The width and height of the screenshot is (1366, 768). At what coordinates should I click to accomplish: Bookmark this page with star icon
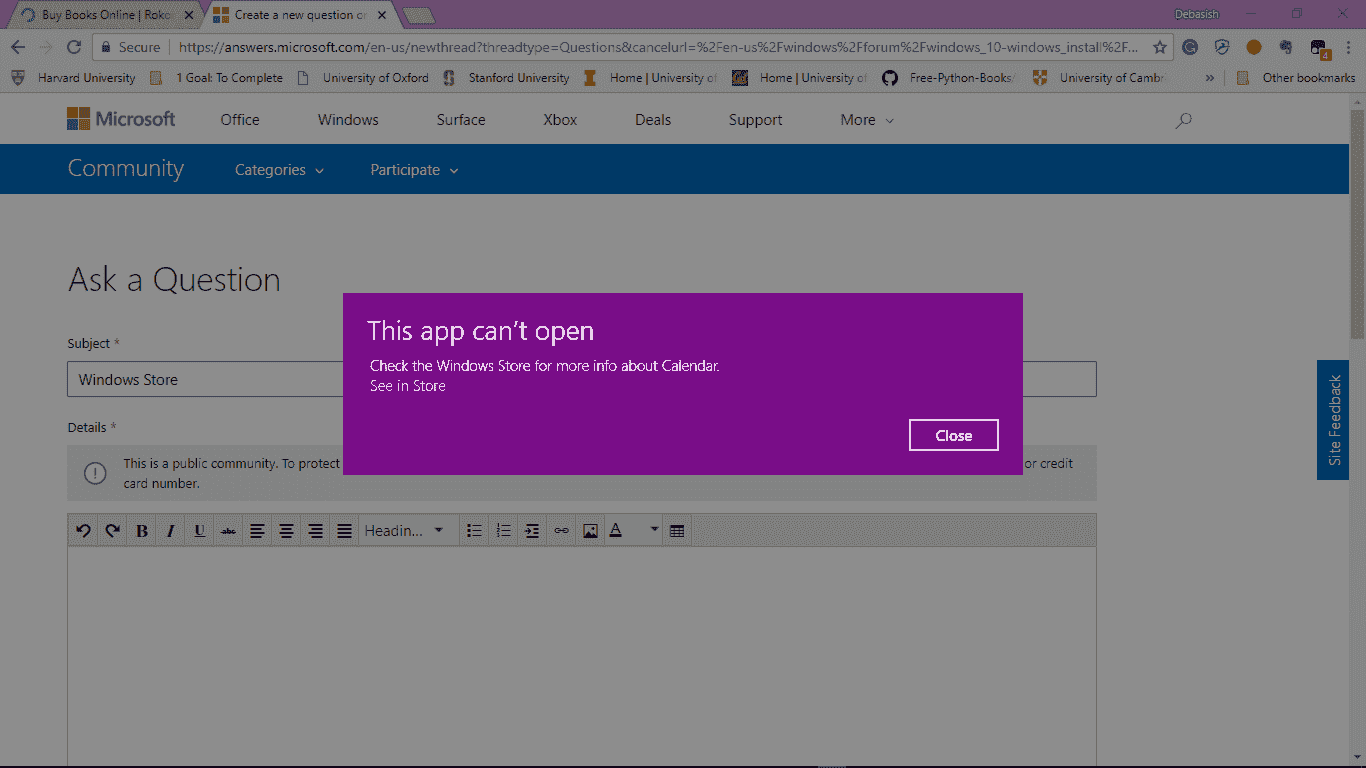(x=1160, y=47)
